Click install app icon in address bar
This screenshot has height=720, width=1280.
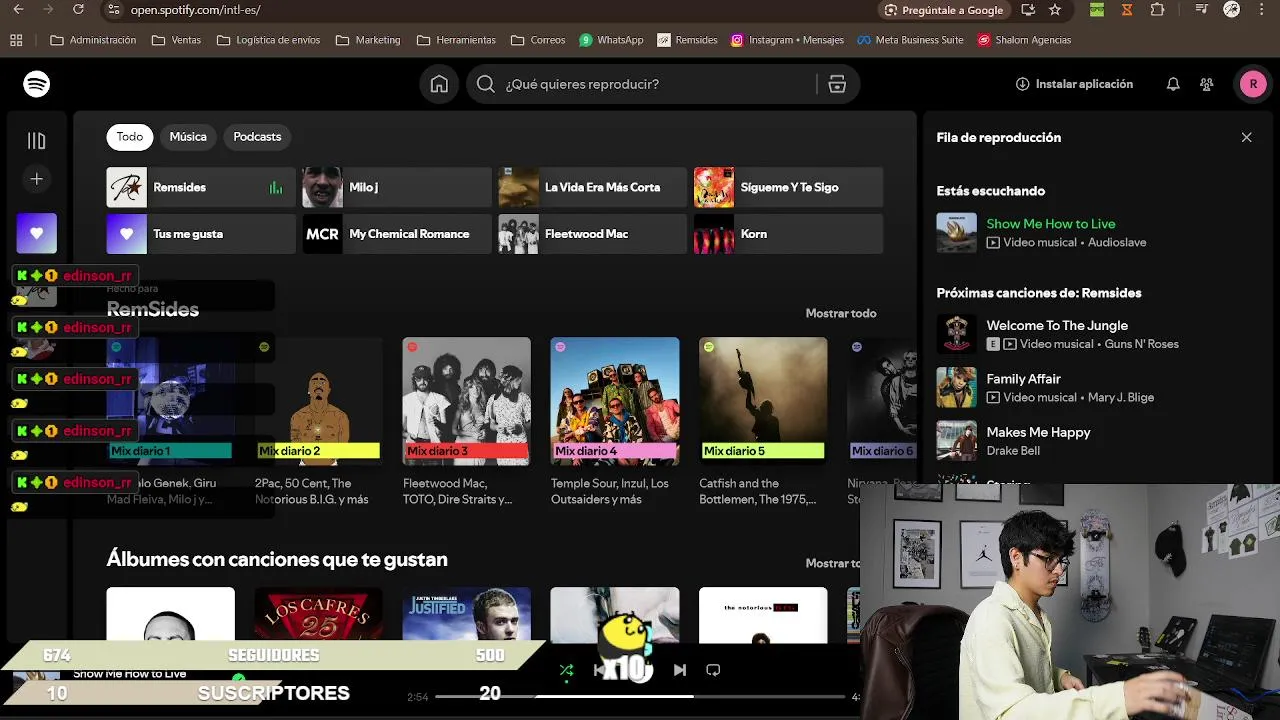(1028, 10)
